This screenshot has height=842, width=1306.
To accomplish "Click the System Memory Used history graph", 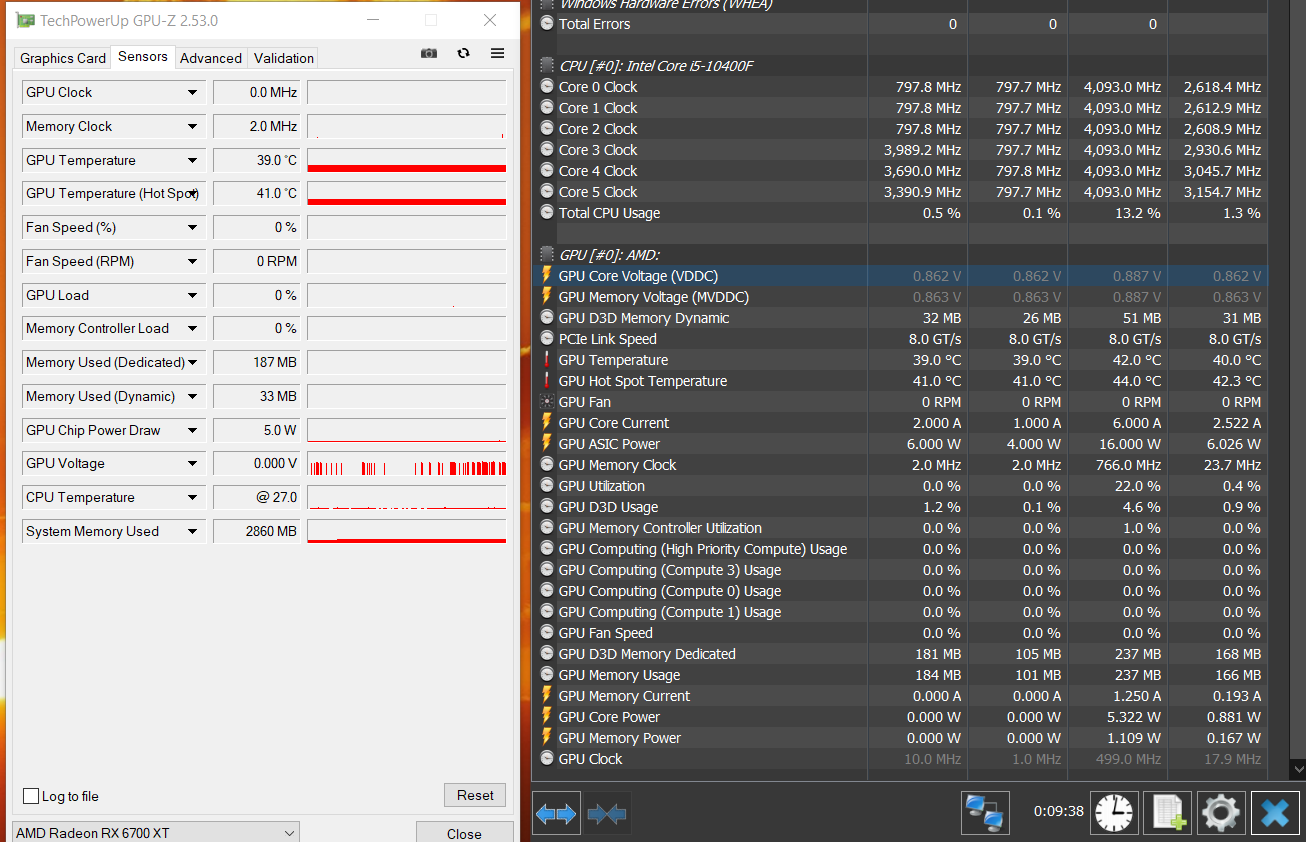I will [406, 531].
